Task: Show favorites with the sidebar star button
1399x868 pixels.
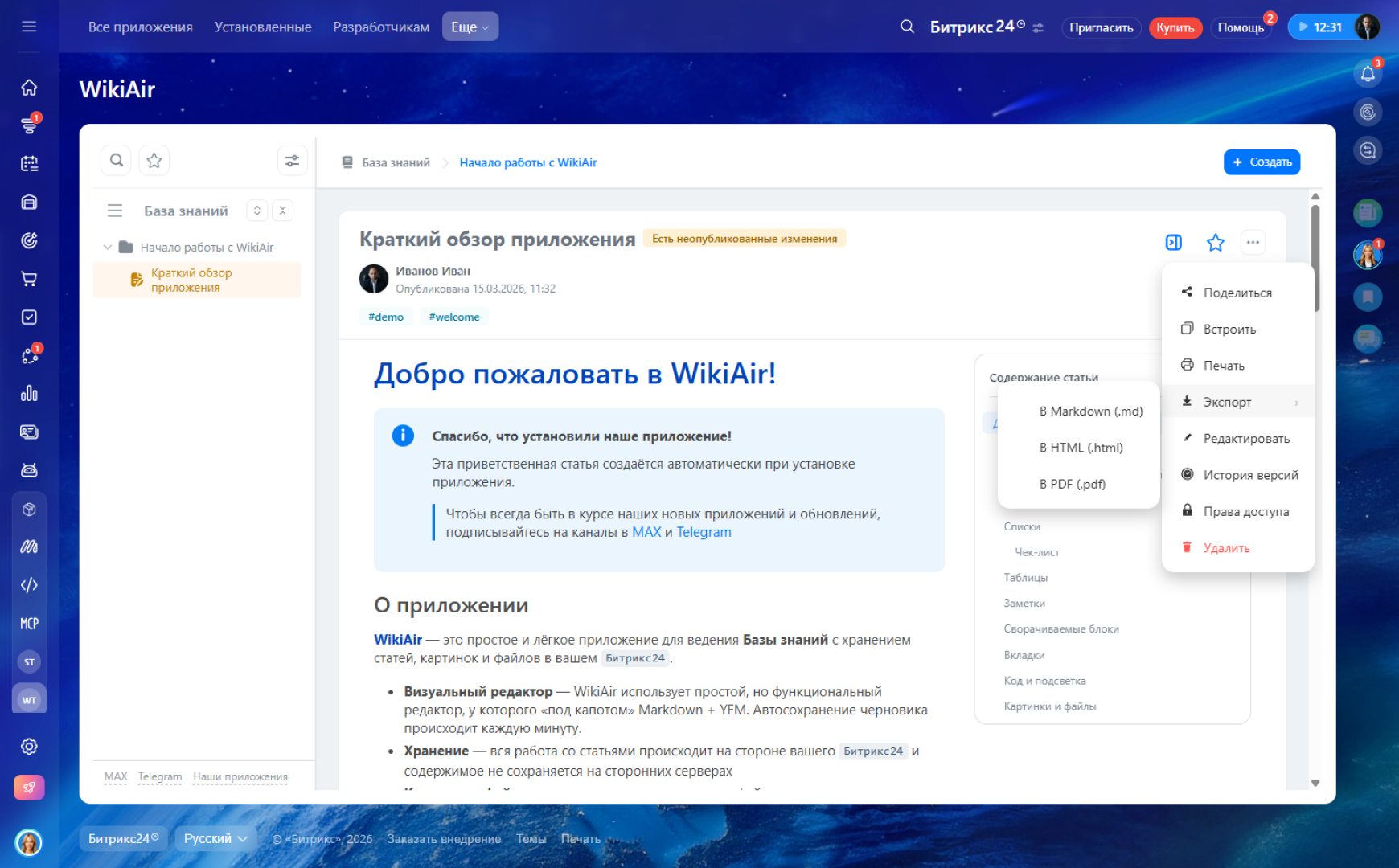Action: click(154, 161)
